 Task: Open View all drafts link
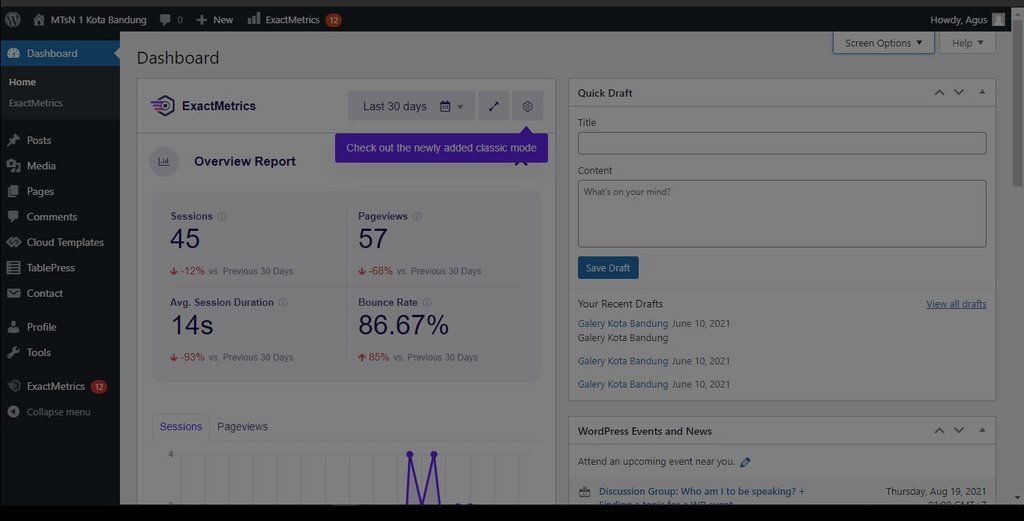(956, 304)
